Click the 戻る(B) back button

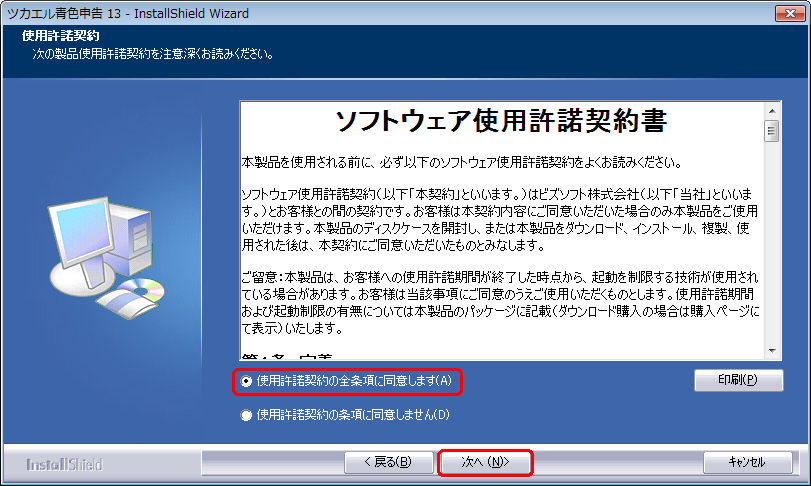[x=388, y=462]
